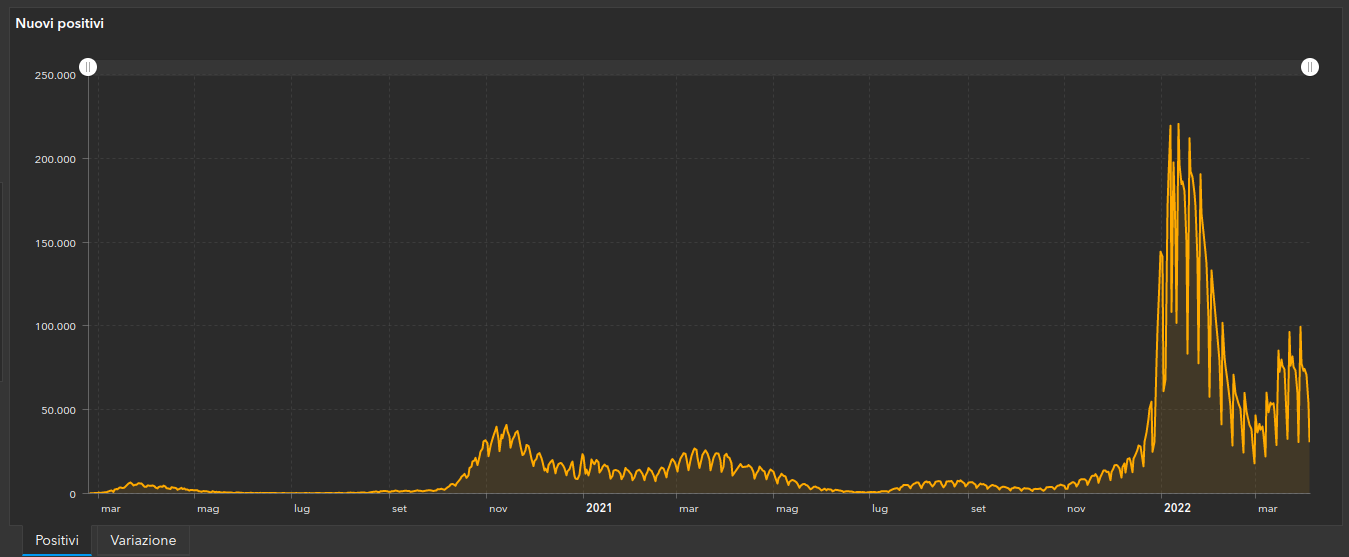
Task: Click the November 2020 peak on the curve
Action: point(506,425)
